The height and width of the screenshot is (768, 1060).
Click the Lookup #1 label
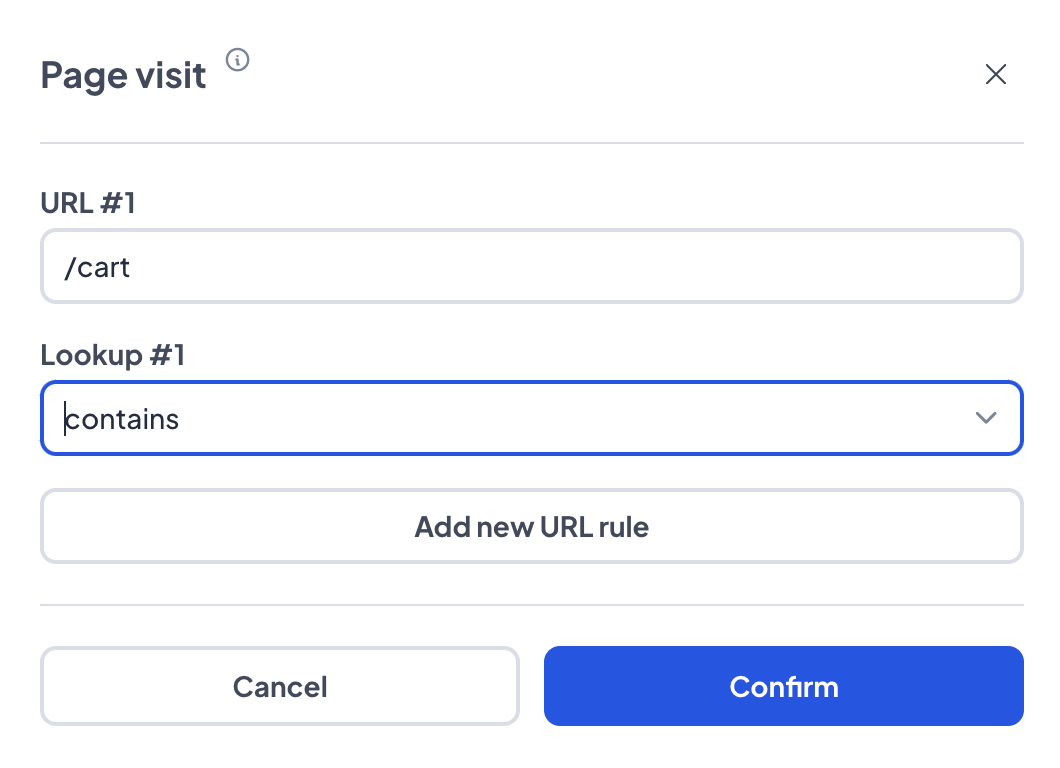112,355
